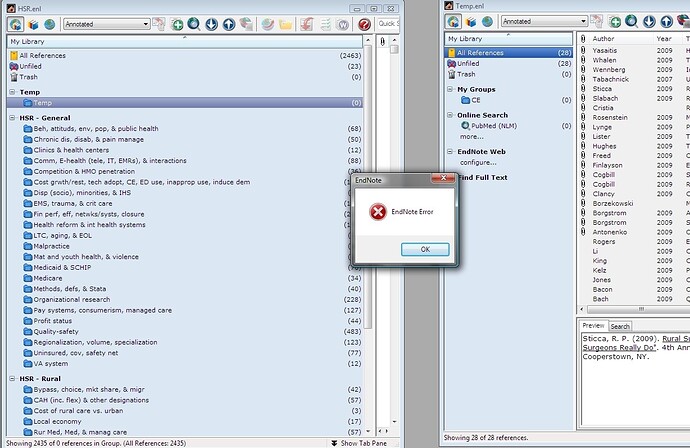Click the copy-formatted icon beside Temp.enl's Annotated dropdown
The width and height of the screenshot is (690, 448).
[x=597, y=21]
